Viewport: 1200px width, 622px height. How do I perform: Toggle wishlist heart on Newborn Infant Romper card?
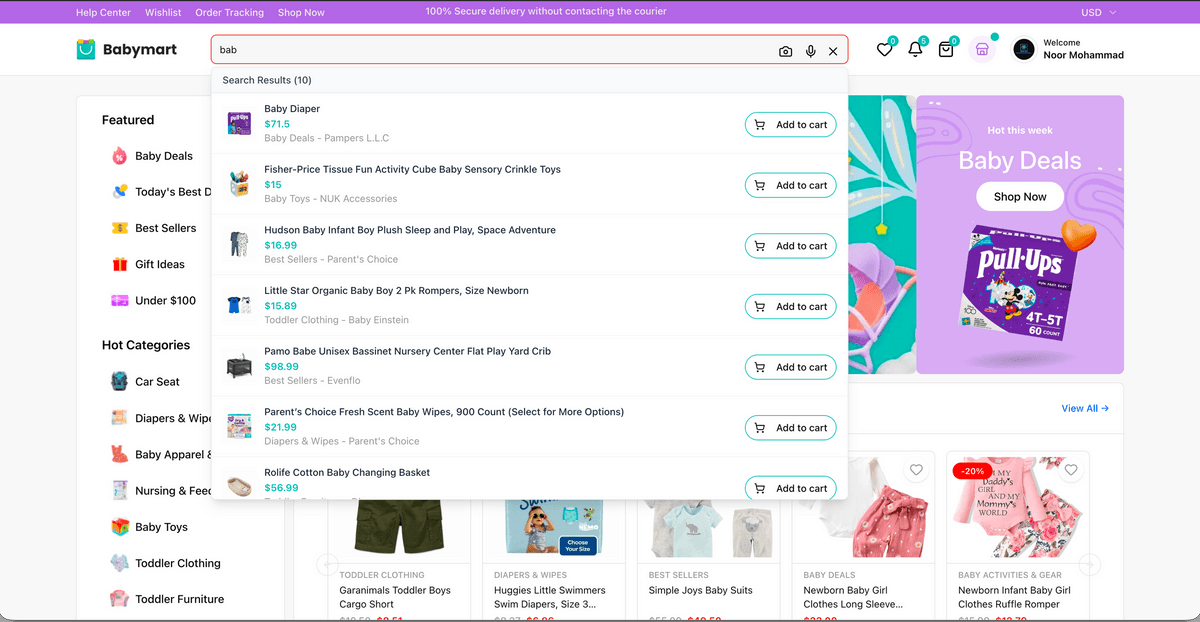[1071, 470]
